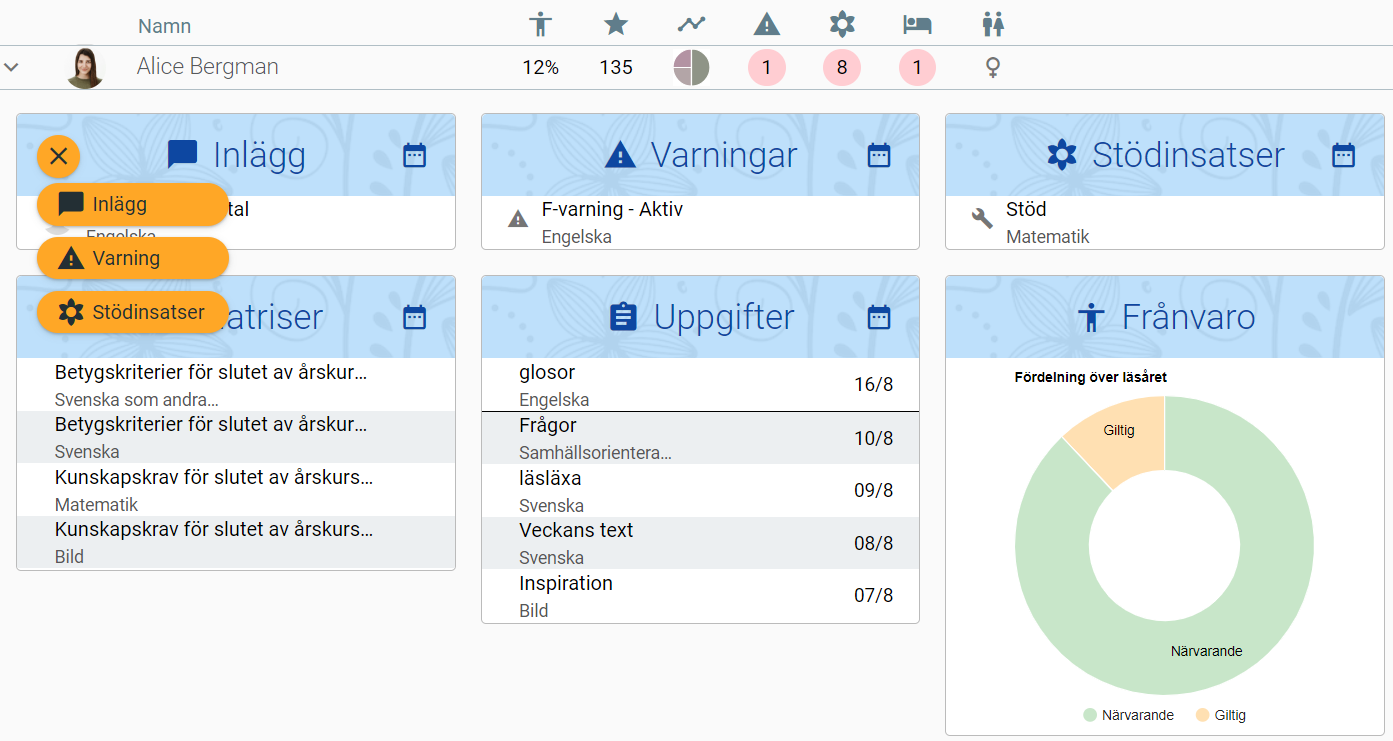The height and width of the screenshot is (741, 1393).
Task: Click the trend line chart header icon
Action: coord(691,24)
